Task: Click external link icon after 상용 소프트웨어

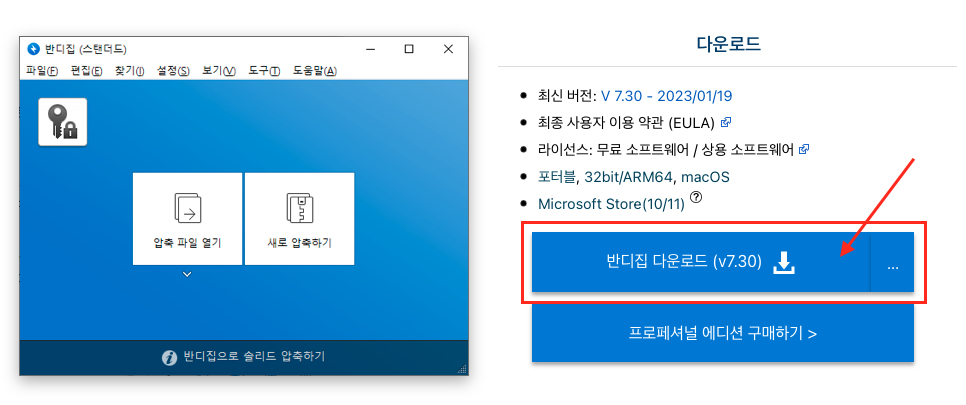Action: click(x=804, y=149)
